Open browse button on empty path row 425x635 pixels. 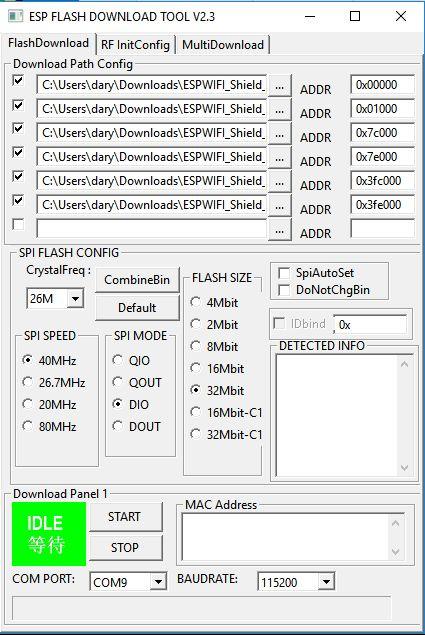(280, 230)
